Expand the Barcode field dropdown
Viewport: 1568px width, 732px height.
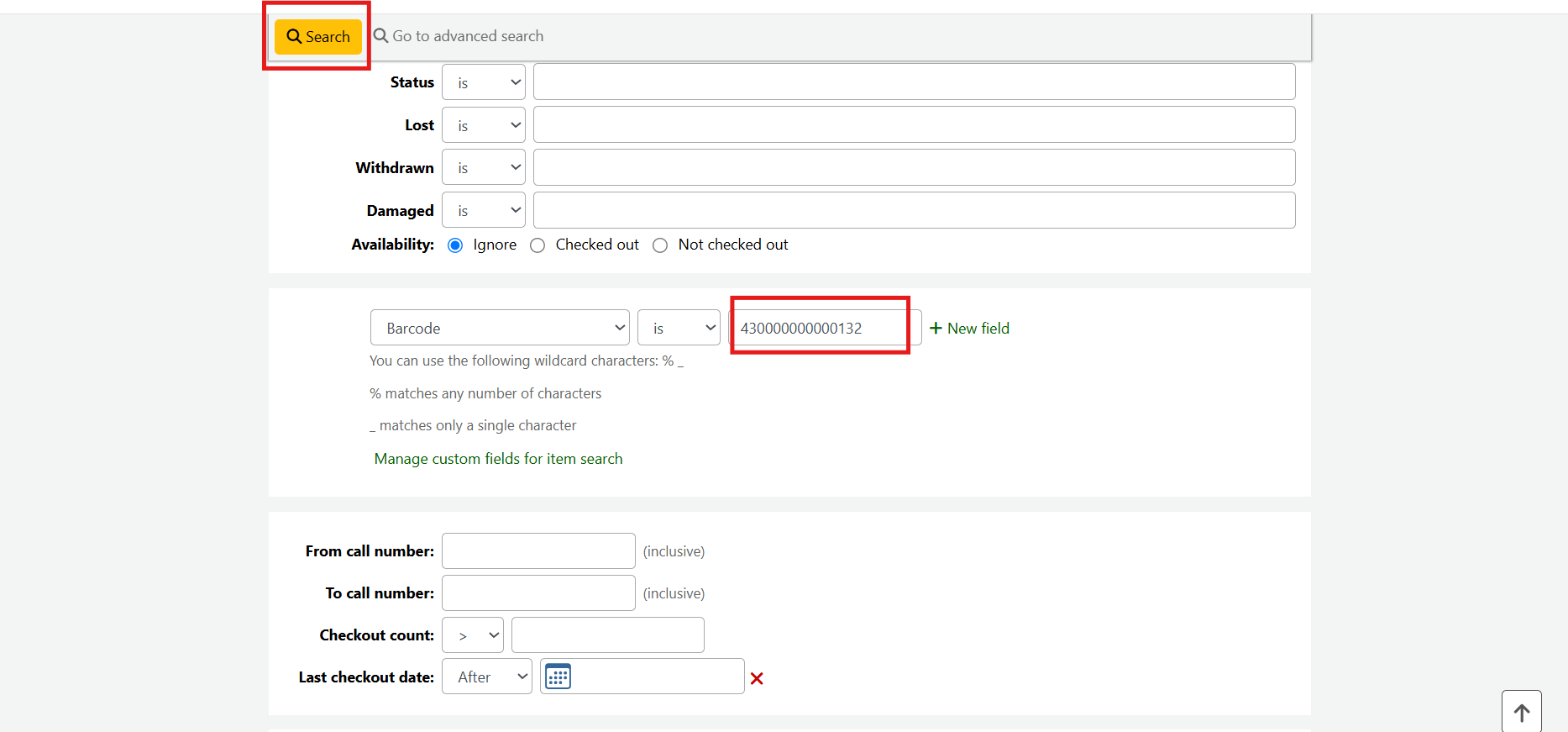(x=500, y=328)
